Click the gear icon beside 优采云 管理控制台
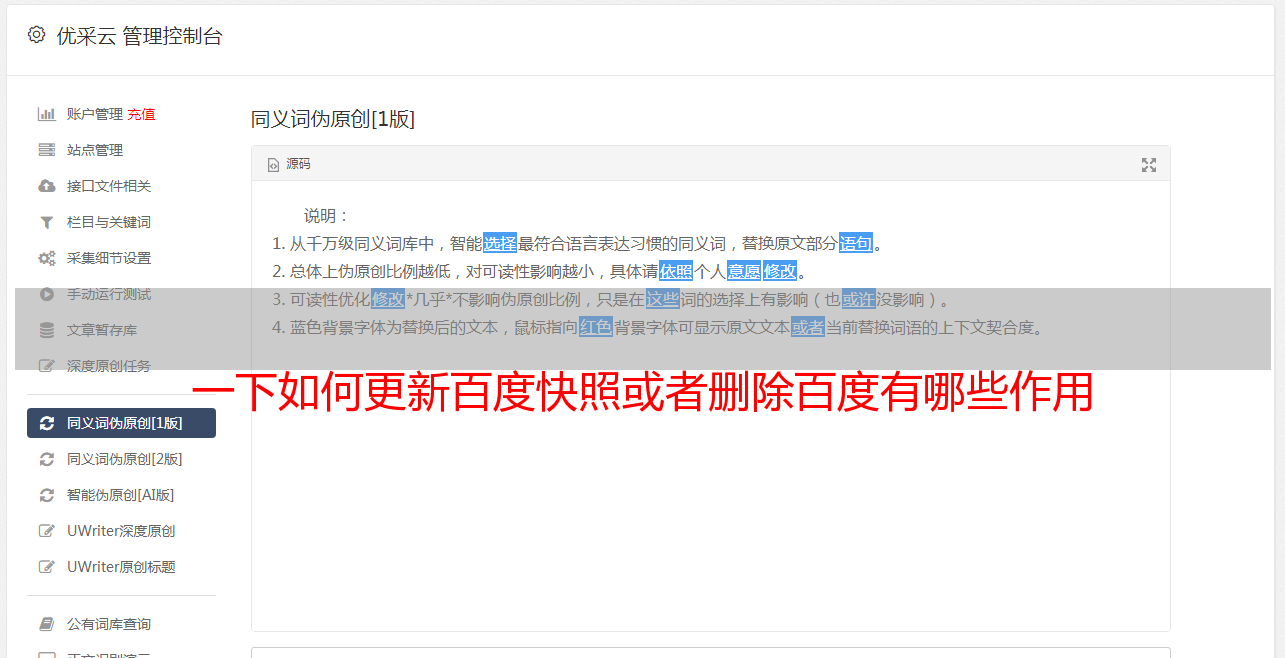This screenshot has width=1285, height=658. coord(36,35)
